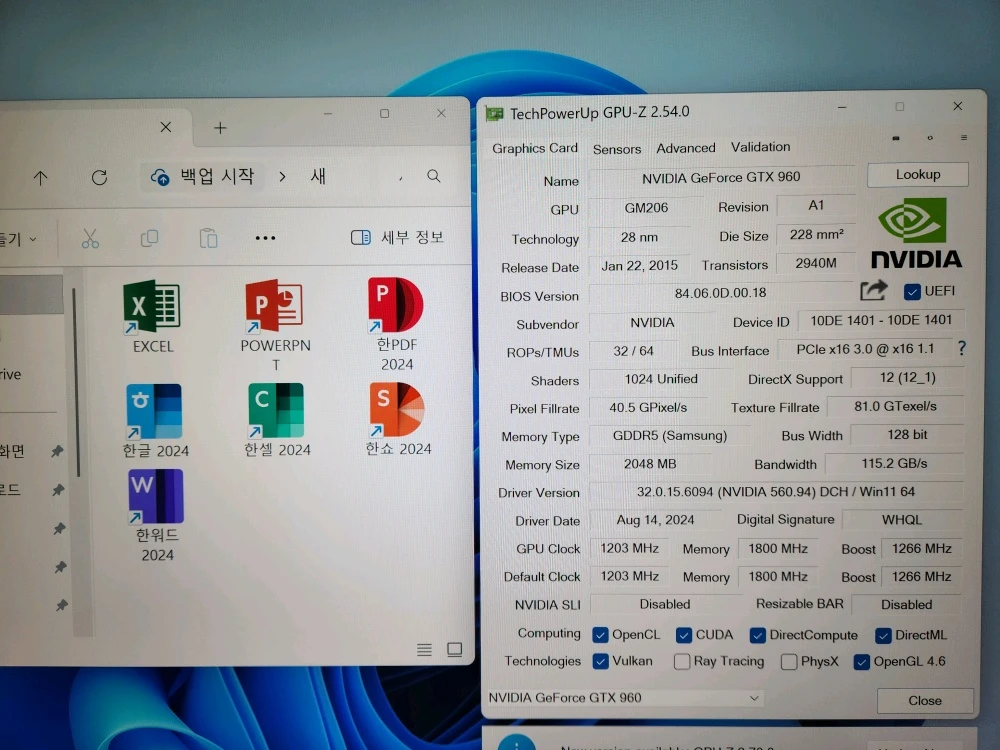Click the search magnifier in Explorer
The height and width of the screenshot is (750, 1000).
(x=434, y=176)
